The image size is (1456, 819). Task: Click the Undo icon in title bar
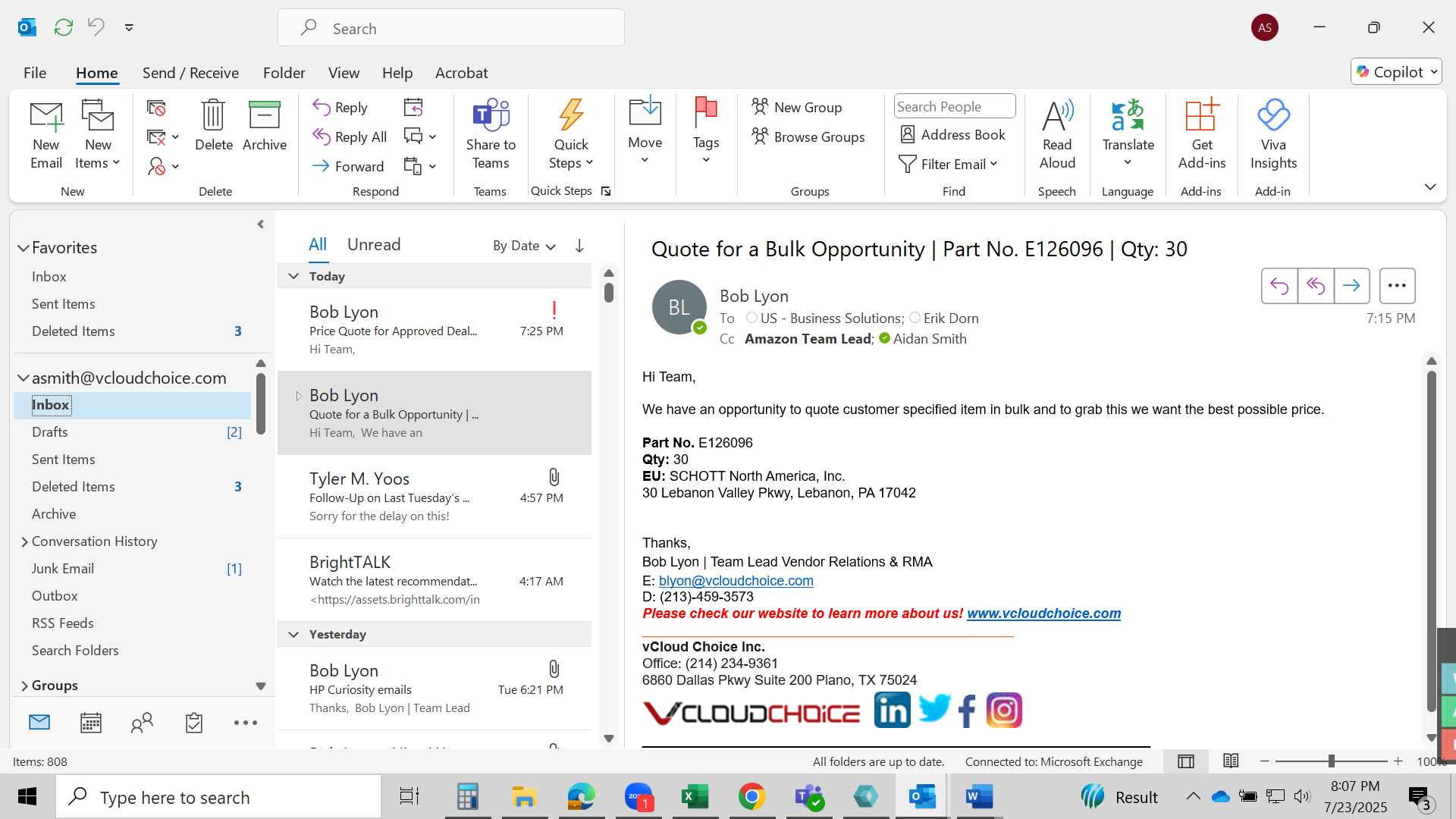[96, 27]
